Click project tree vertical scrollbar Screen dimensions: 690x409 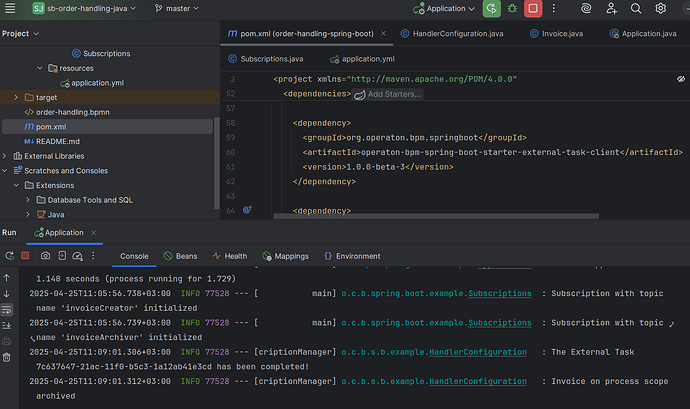[216, 163]
